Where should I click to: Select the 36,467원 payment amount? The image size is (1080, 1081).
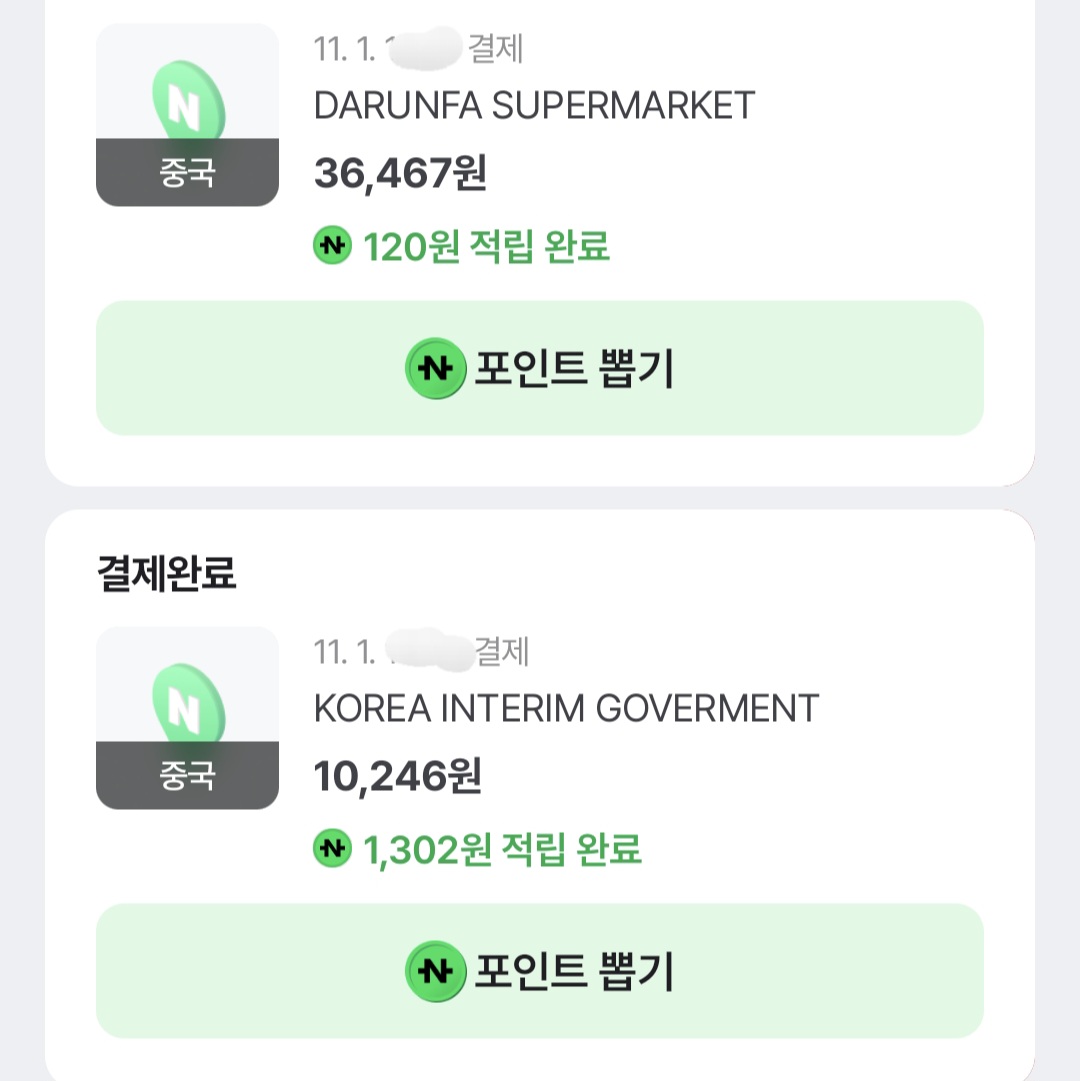pyautogui.click(x=400, y=173)
